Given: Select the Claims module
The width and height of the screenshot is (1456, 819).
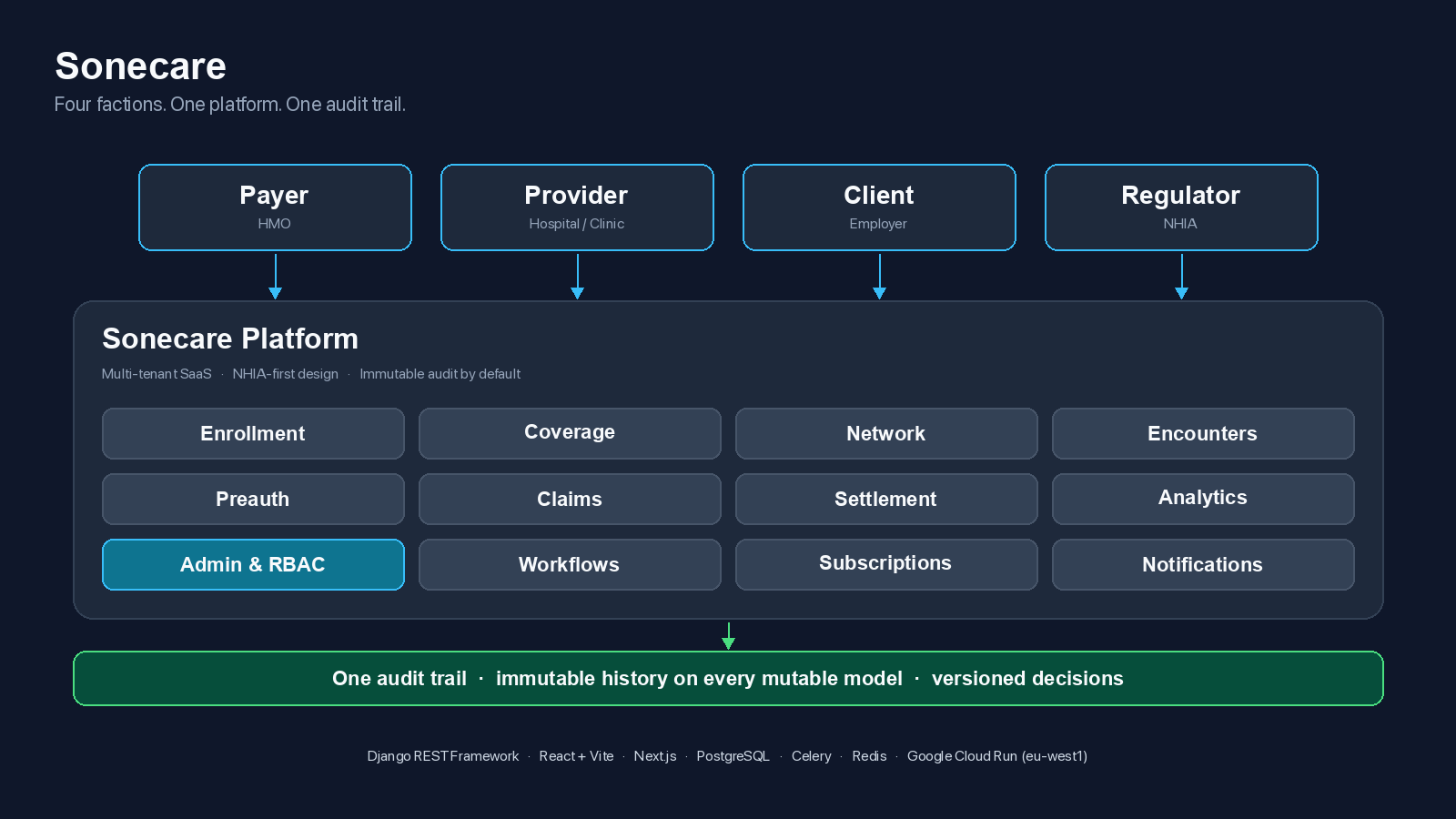Looking at the screenshot, I should (570, 499).
